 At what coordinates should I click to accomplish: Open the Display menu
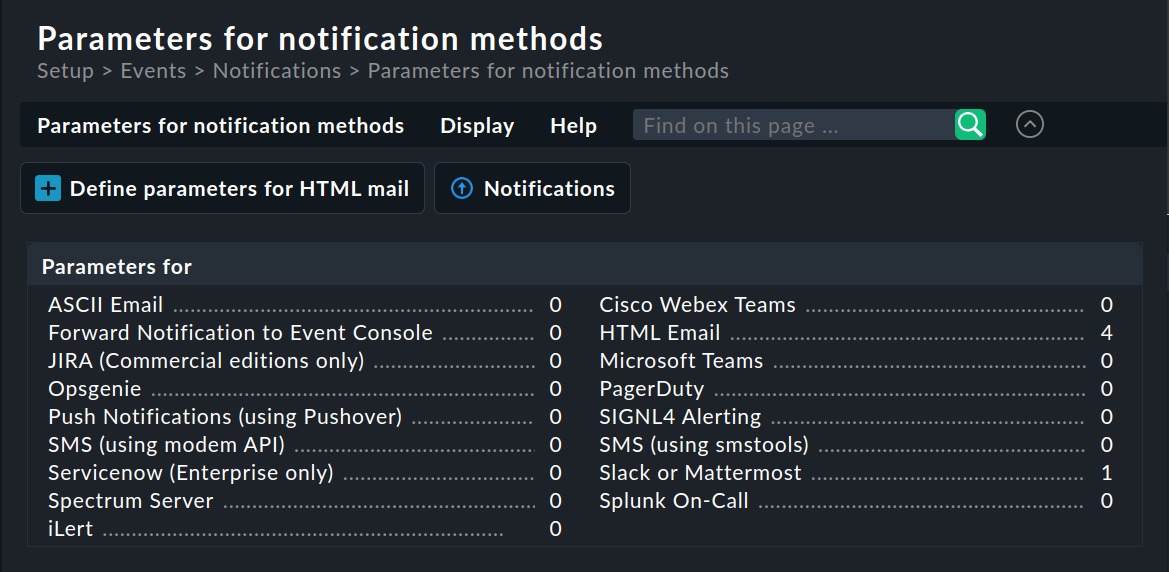coord(477,125)
